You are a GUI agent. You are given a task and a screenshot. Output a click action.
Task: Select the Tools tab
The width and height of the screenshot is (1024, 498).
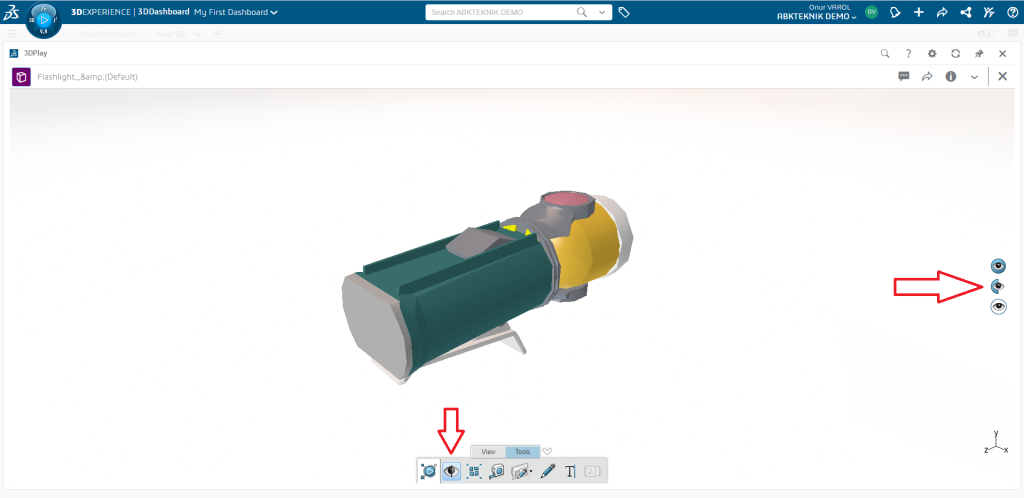523,451
